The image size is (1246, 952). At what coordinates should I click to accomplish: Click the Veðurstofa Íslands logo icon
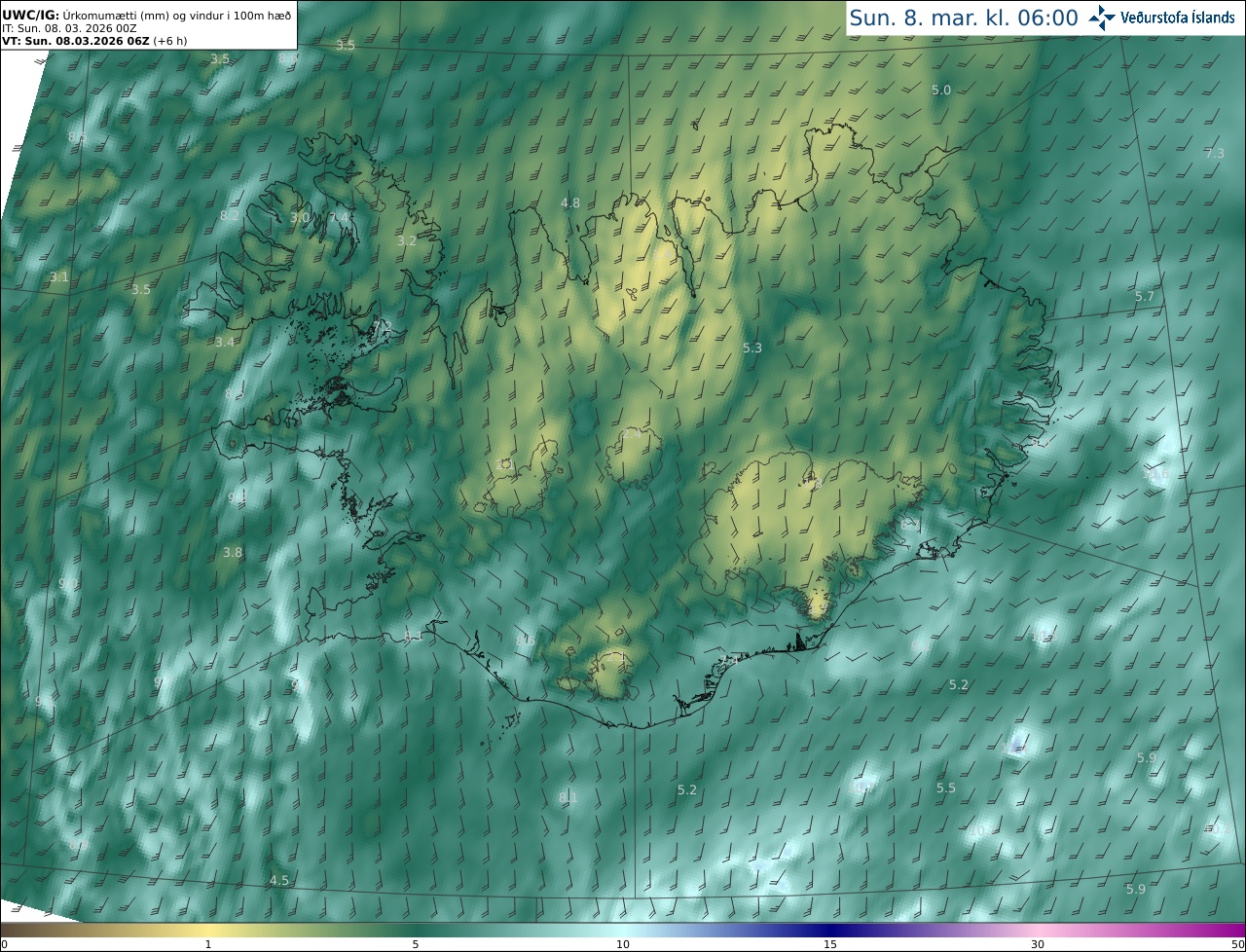[x=1102, y=18]
